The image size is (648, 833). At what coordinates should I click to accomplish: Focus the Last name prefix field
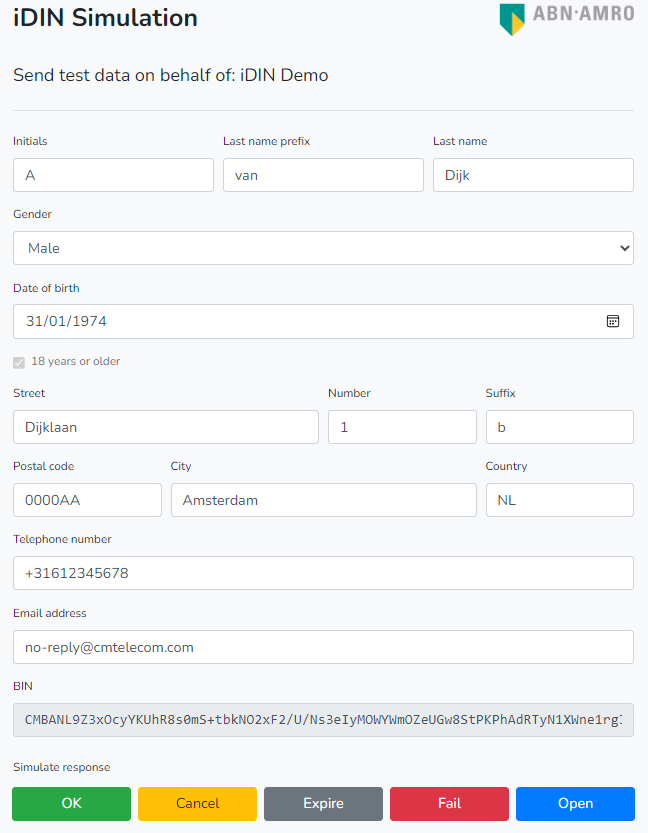click(323, 175)
